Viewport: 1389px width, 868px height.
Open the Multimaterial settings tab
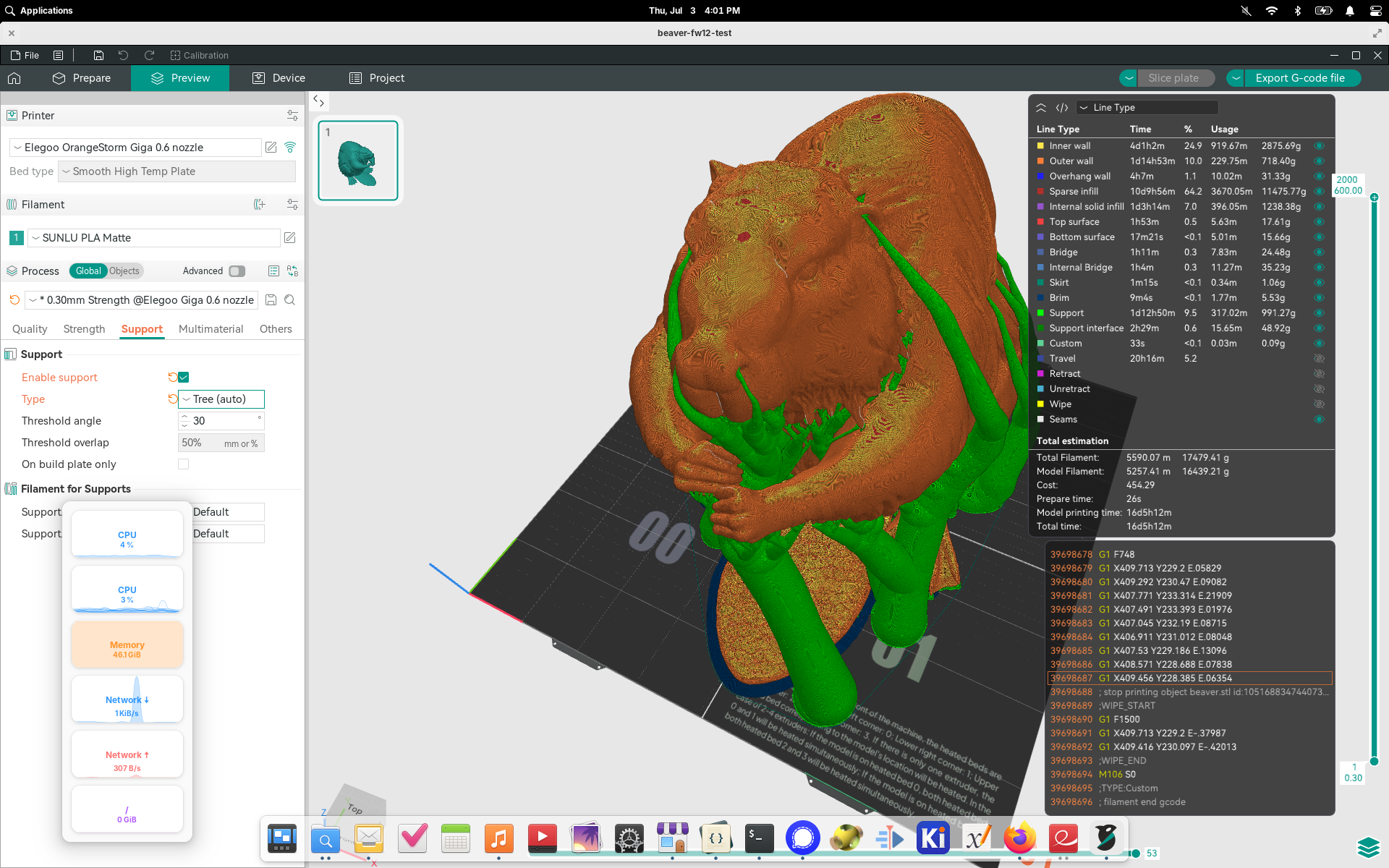[211, 329]
